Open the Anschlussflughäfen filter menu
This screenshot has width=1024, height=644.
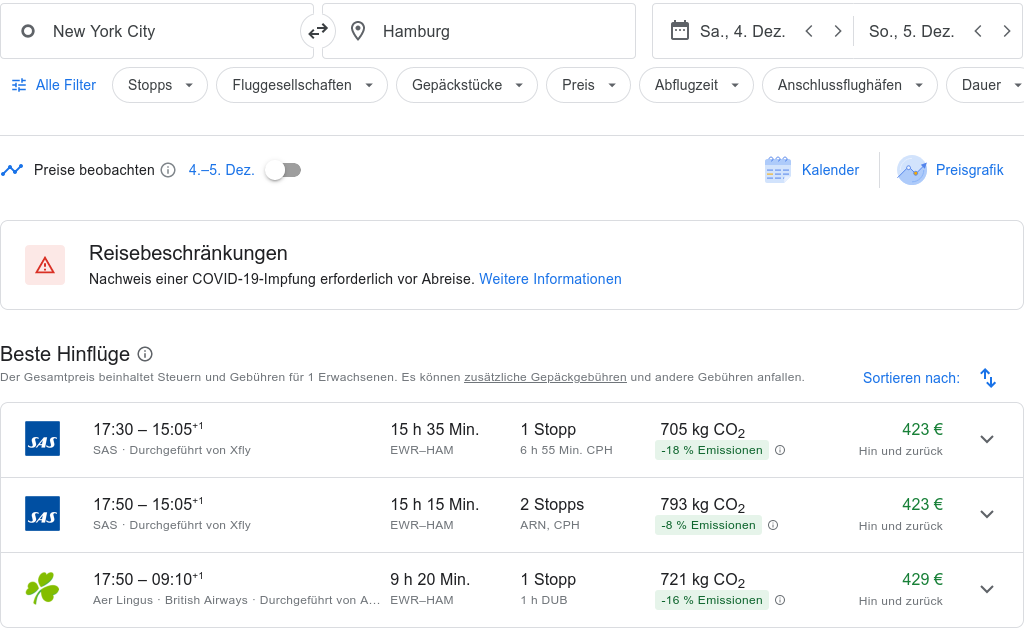pos(849,85)
